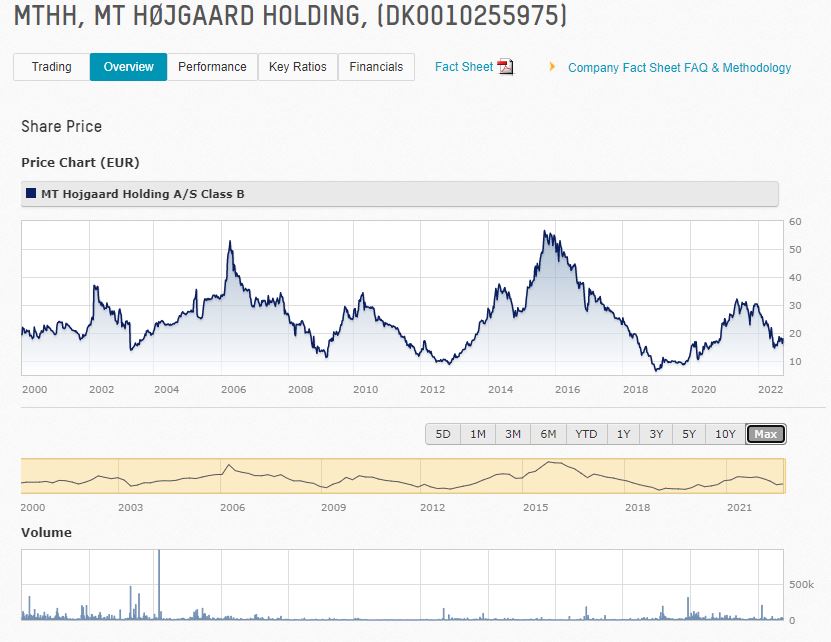This screenshot has width=831, height=642.
Task: Open the Financials tab
Action: (376, 67)
